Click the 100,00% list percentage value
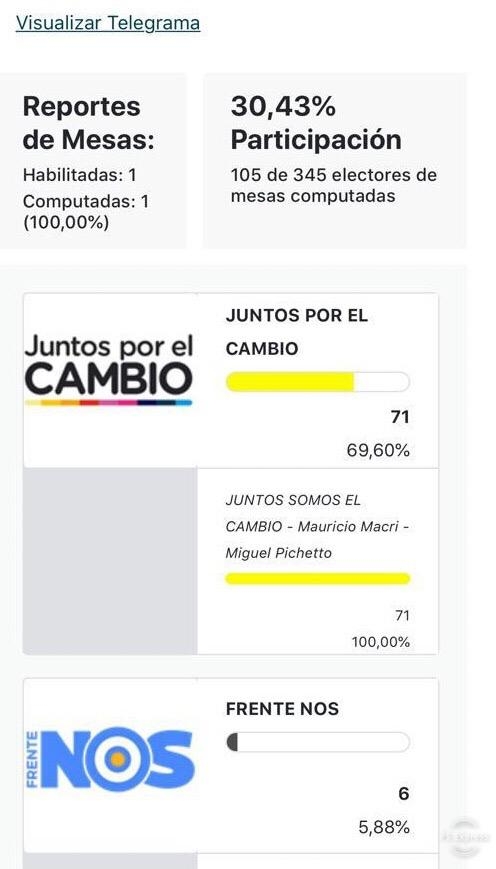This screenshot has width=496, height=869. point(380,642)
